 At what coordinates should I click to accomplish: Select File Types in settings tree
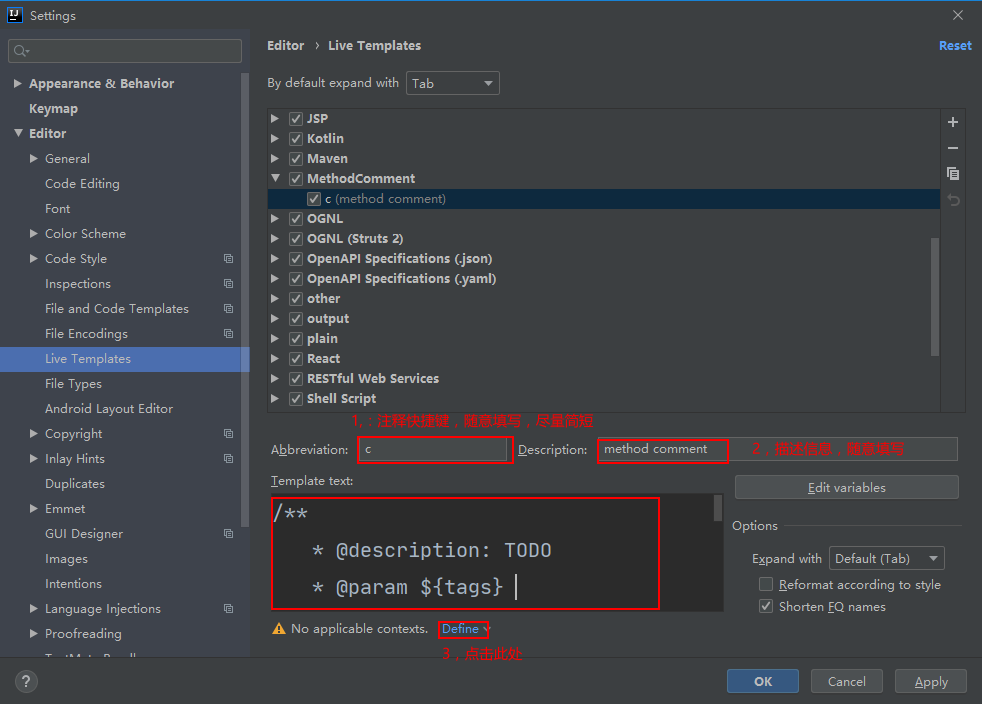tap(73, 383)
